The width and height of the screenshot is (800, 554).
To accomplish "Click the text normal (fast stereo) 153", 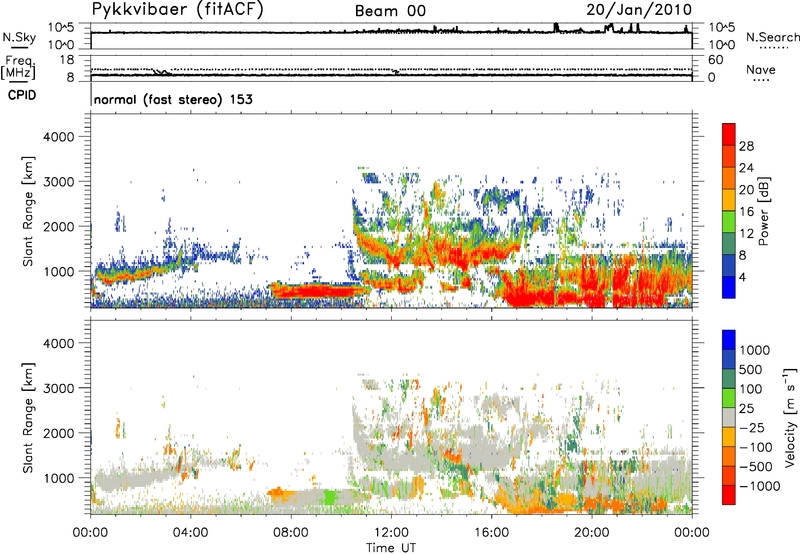I will pos(173,99).
